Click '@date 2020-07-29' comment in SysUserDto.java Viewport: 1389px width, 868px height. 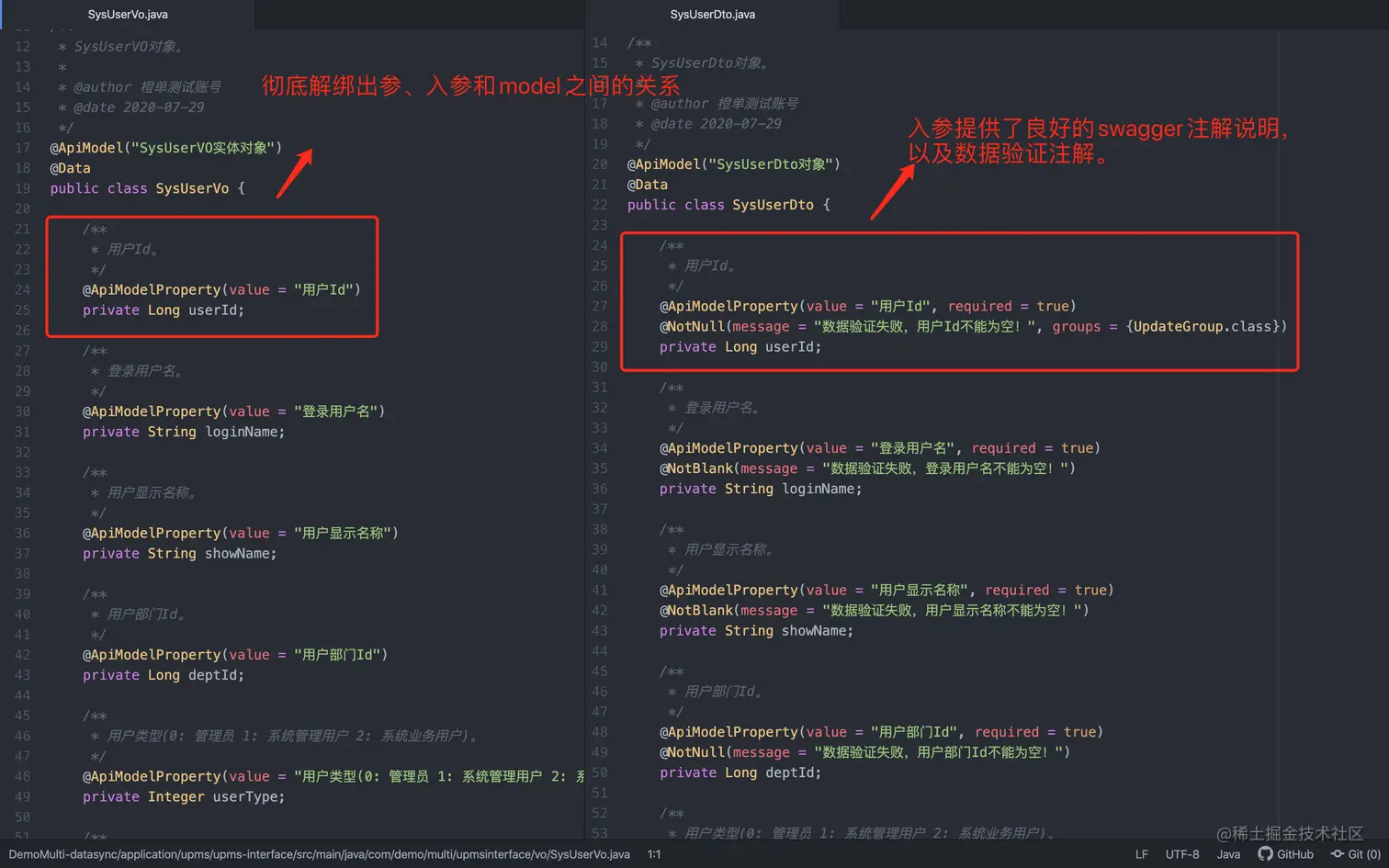[708, 124]
